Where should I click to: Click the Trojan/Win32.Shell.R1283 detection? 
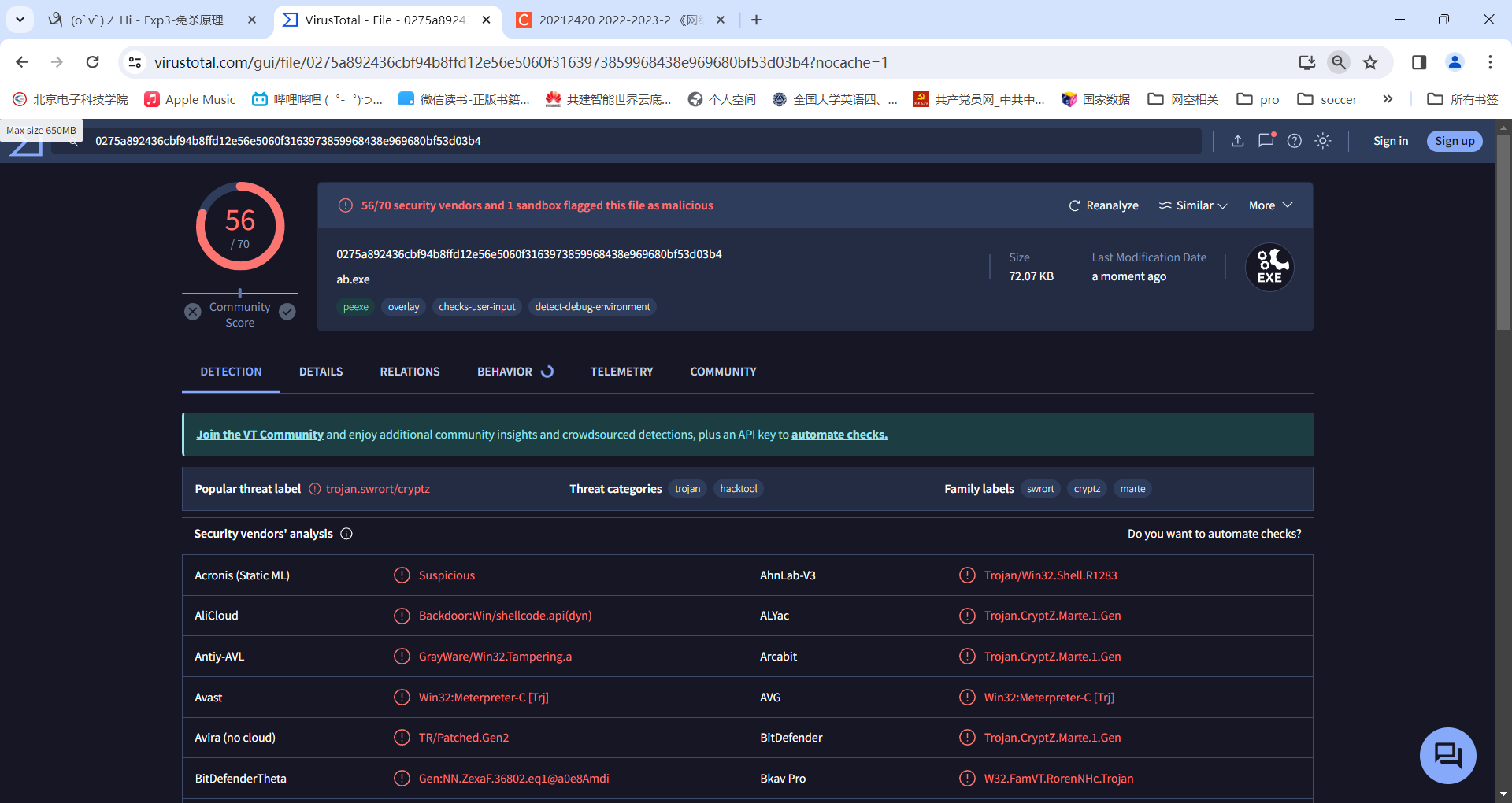click(1051, 575)
